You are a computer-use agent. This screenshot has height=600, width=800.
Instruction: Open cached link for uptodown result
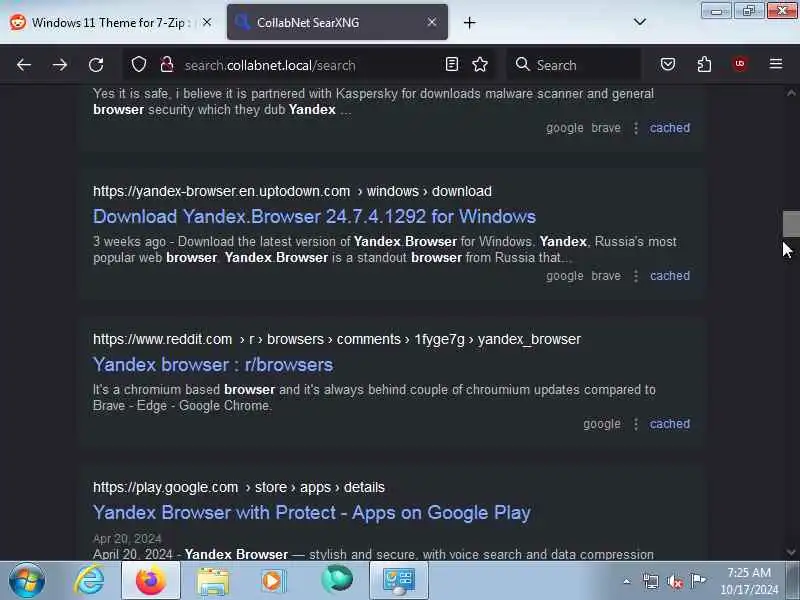669,276
